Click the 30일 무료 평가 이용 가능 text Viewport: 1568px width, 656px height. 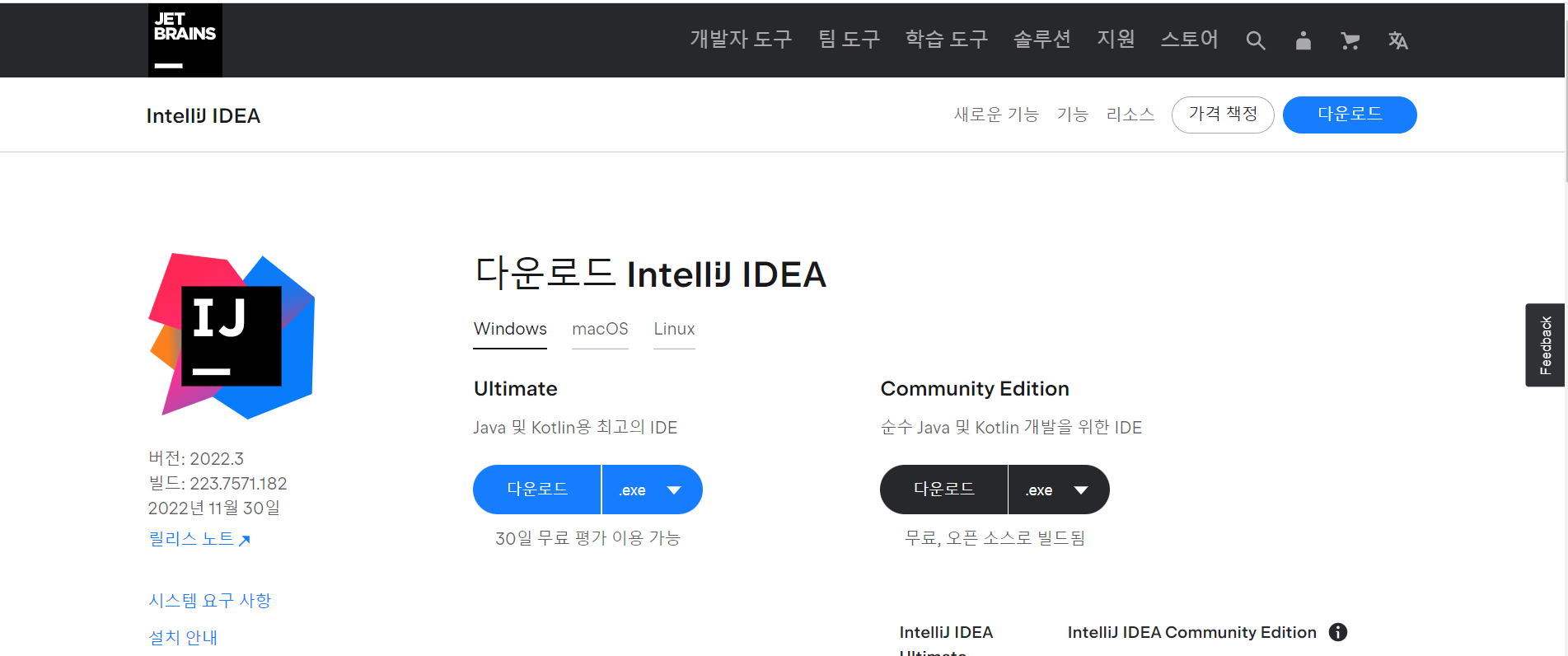click(x=587, y=538)
